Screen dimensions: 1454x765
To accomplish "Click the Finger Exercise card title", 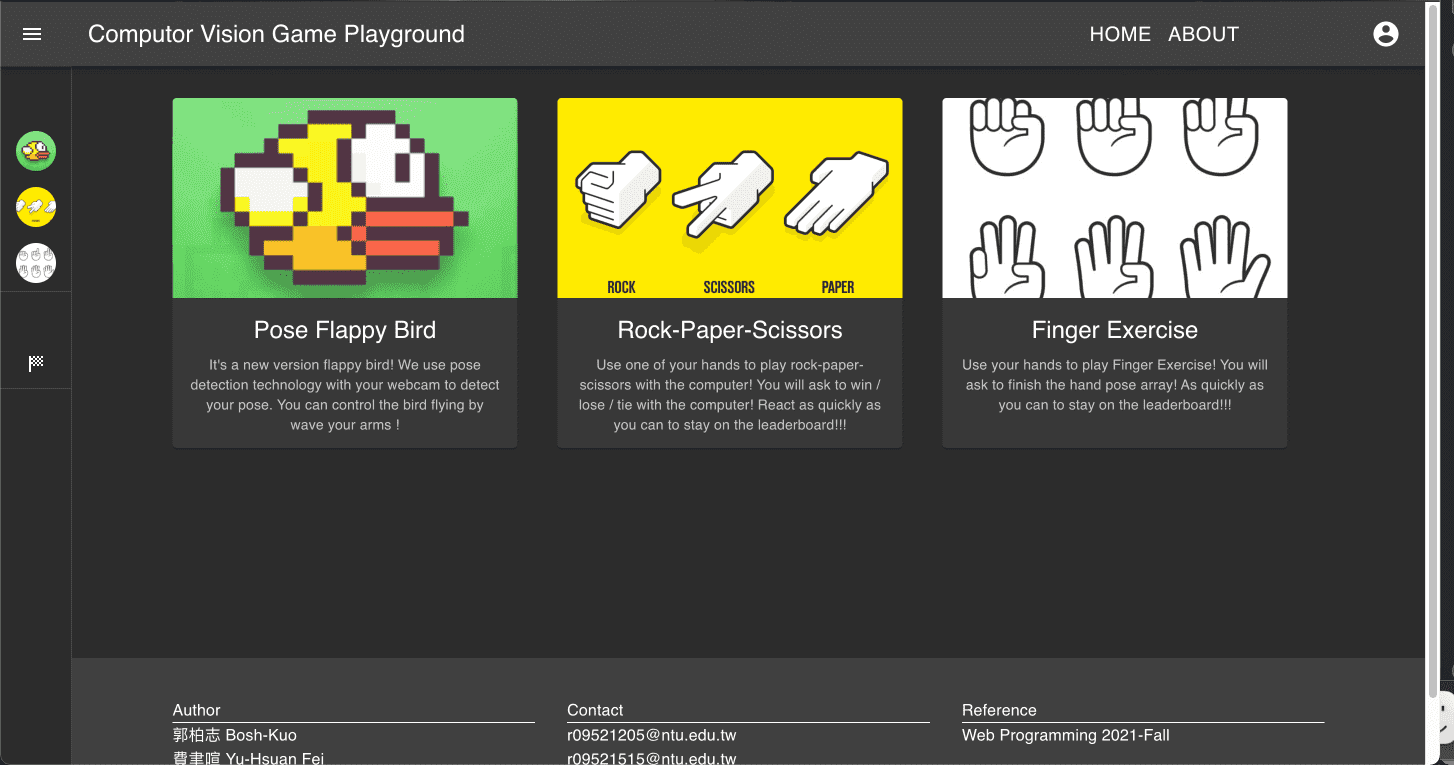I will [x=1114, y=330].
